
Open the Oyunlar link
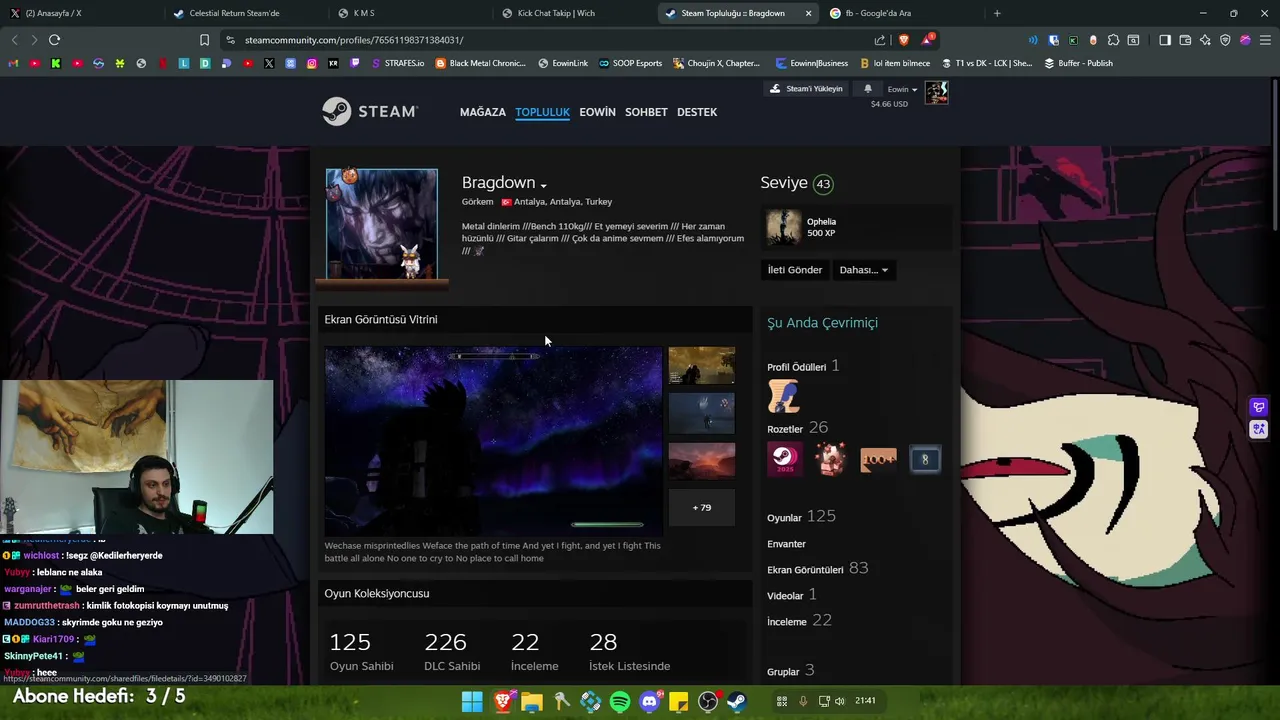tap(784, 518)
